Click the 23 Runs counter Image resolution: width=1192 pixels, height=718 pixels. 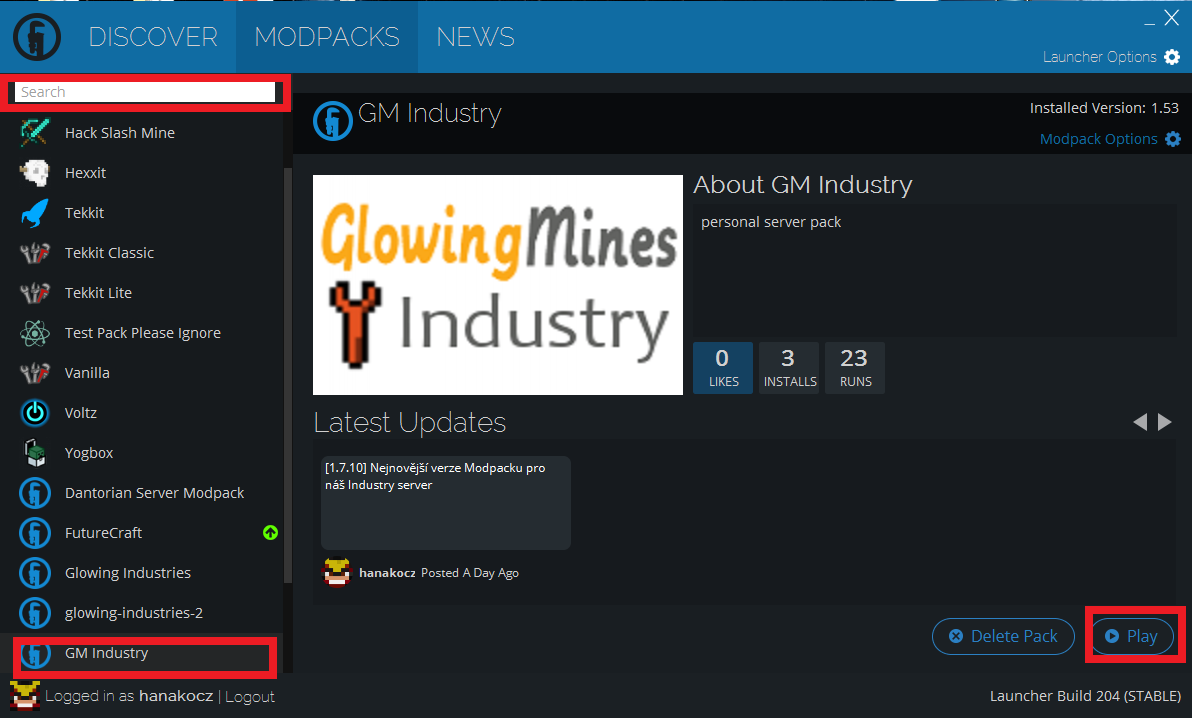854,368
